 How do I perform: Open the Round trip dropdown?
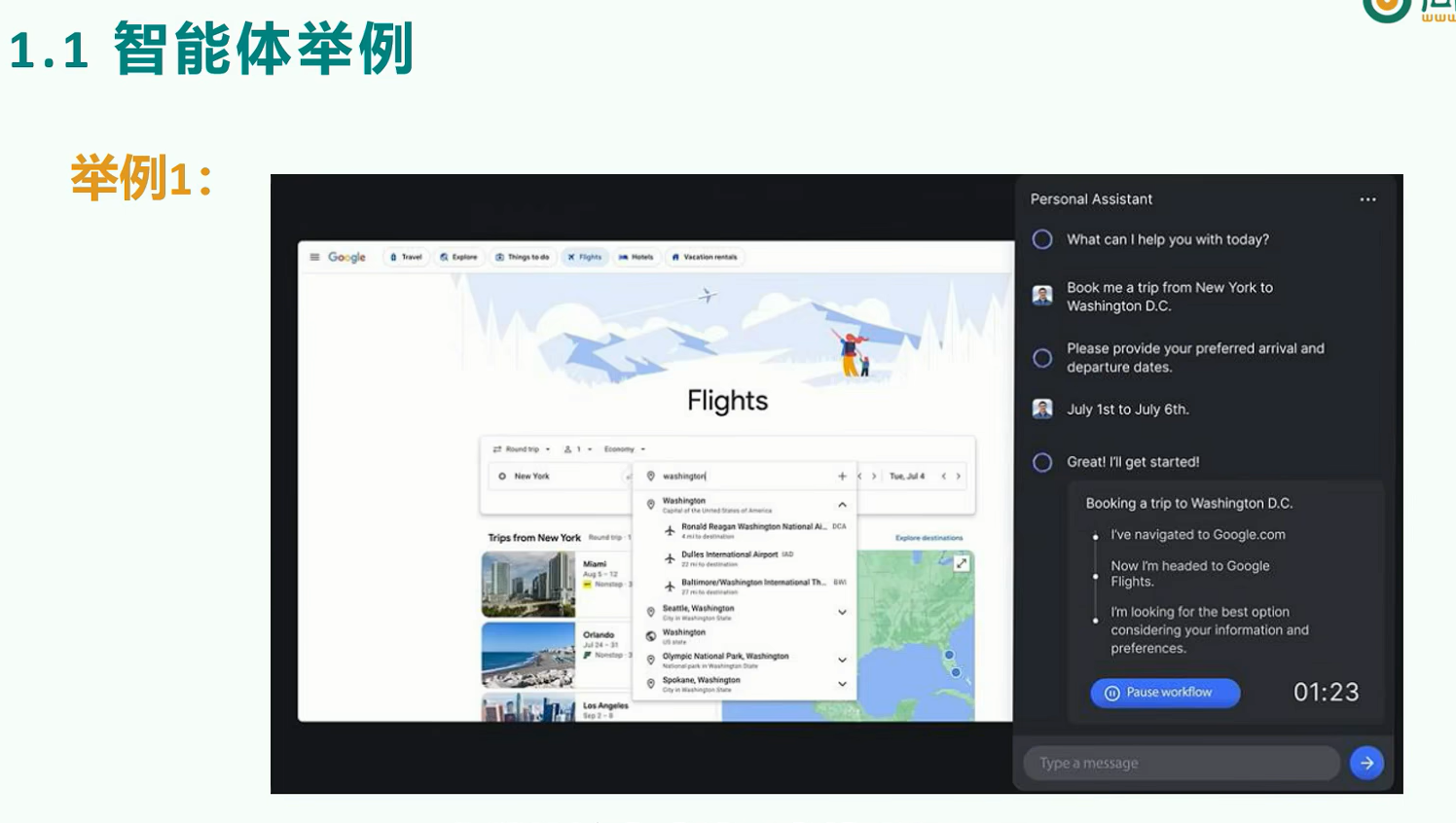tap(522, 449)
